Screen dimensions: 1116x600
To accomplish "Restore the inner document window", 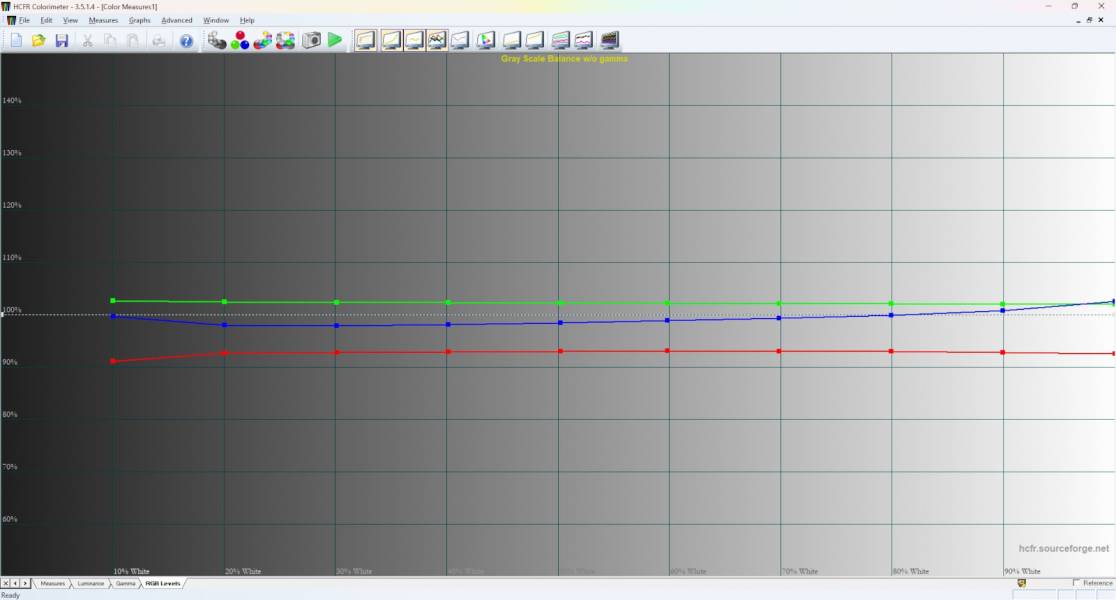I will click(1090, 20).
